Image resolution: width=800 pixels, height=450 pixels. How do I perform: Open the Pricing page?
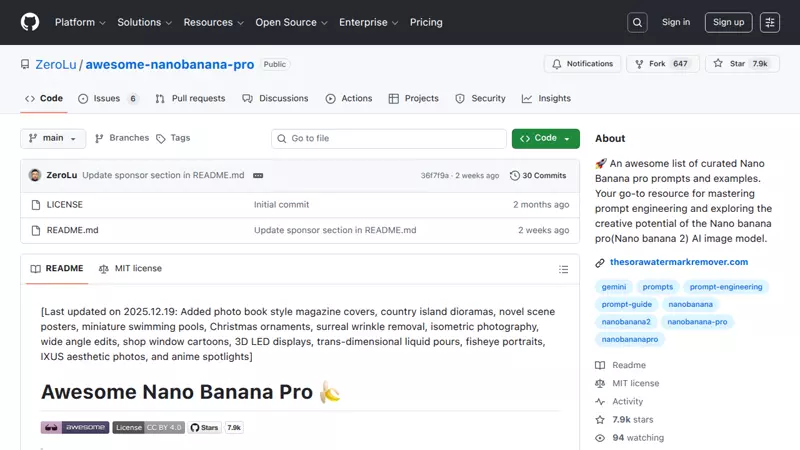[x=426, y=22]
